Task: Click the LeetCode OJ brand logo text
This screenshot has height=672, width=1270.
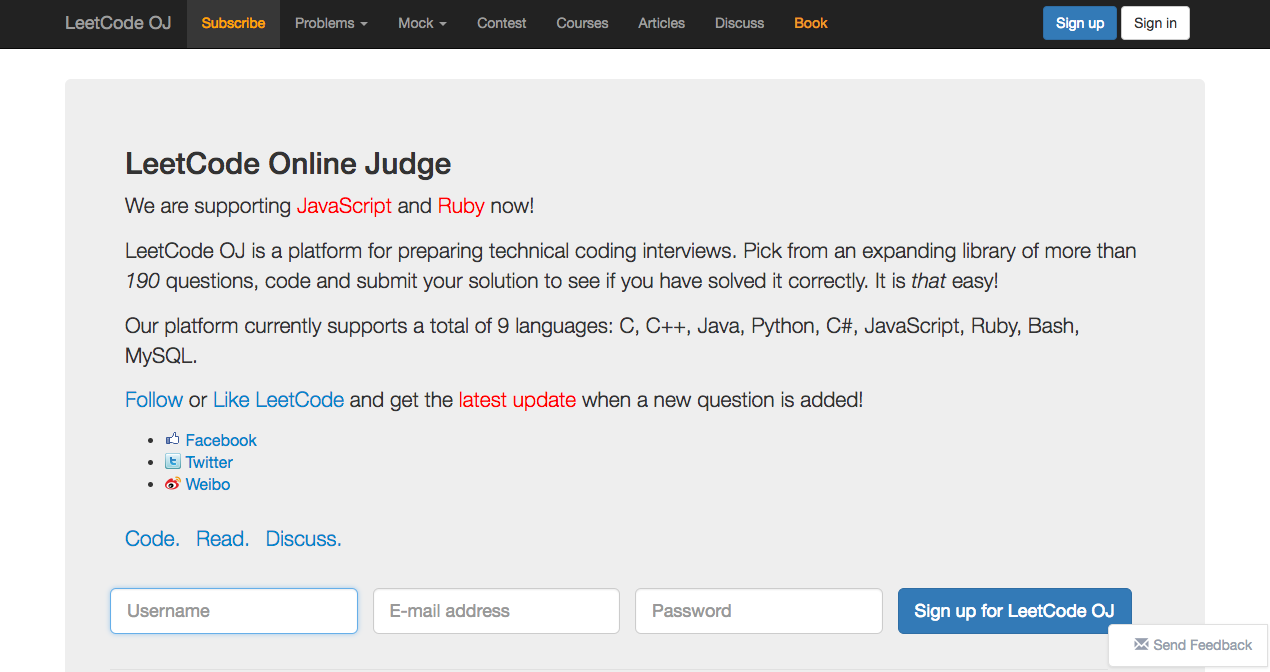Action: 118,23
